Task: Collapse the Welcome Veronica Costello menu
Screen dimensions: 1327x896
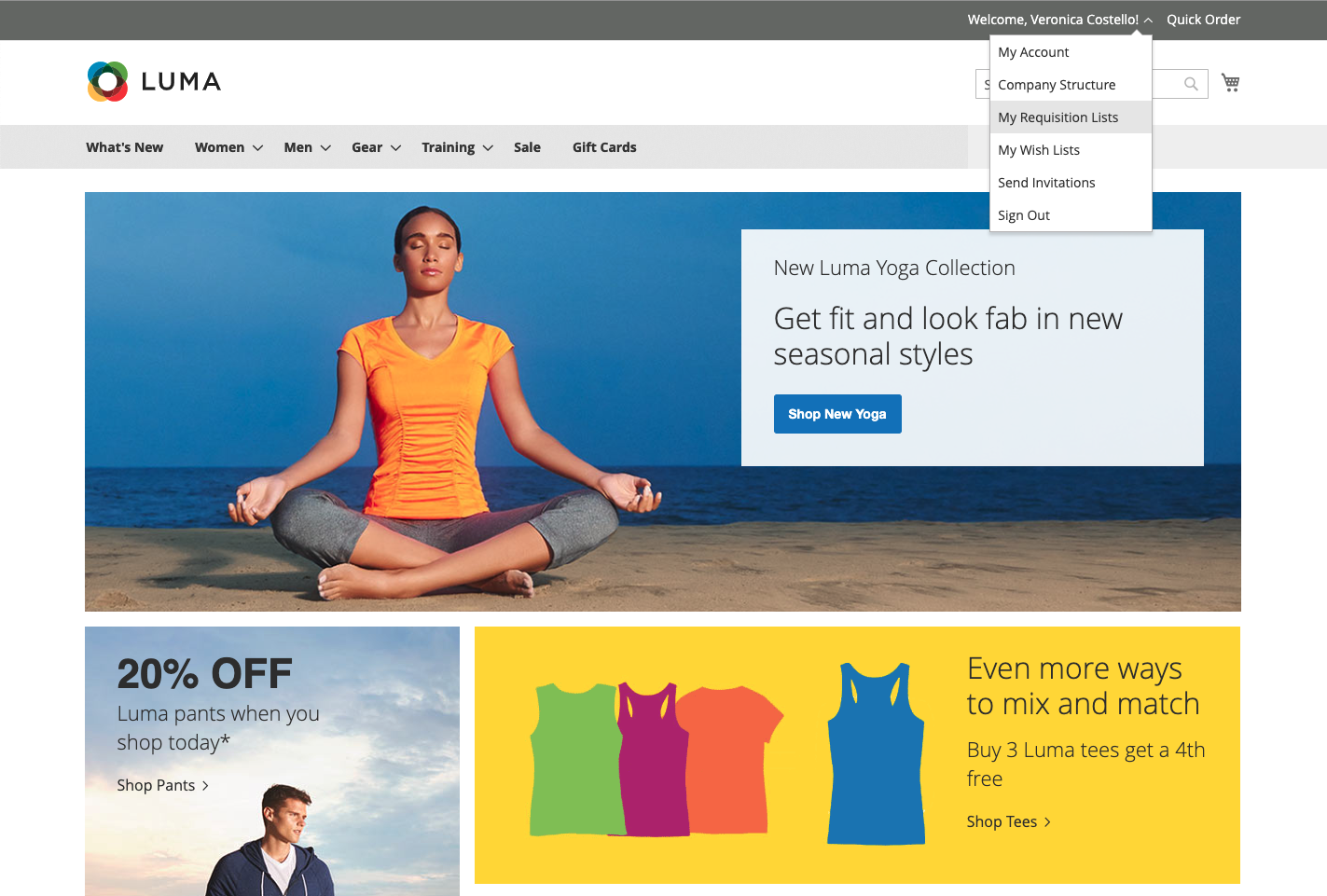Action: click(1148, 20)
